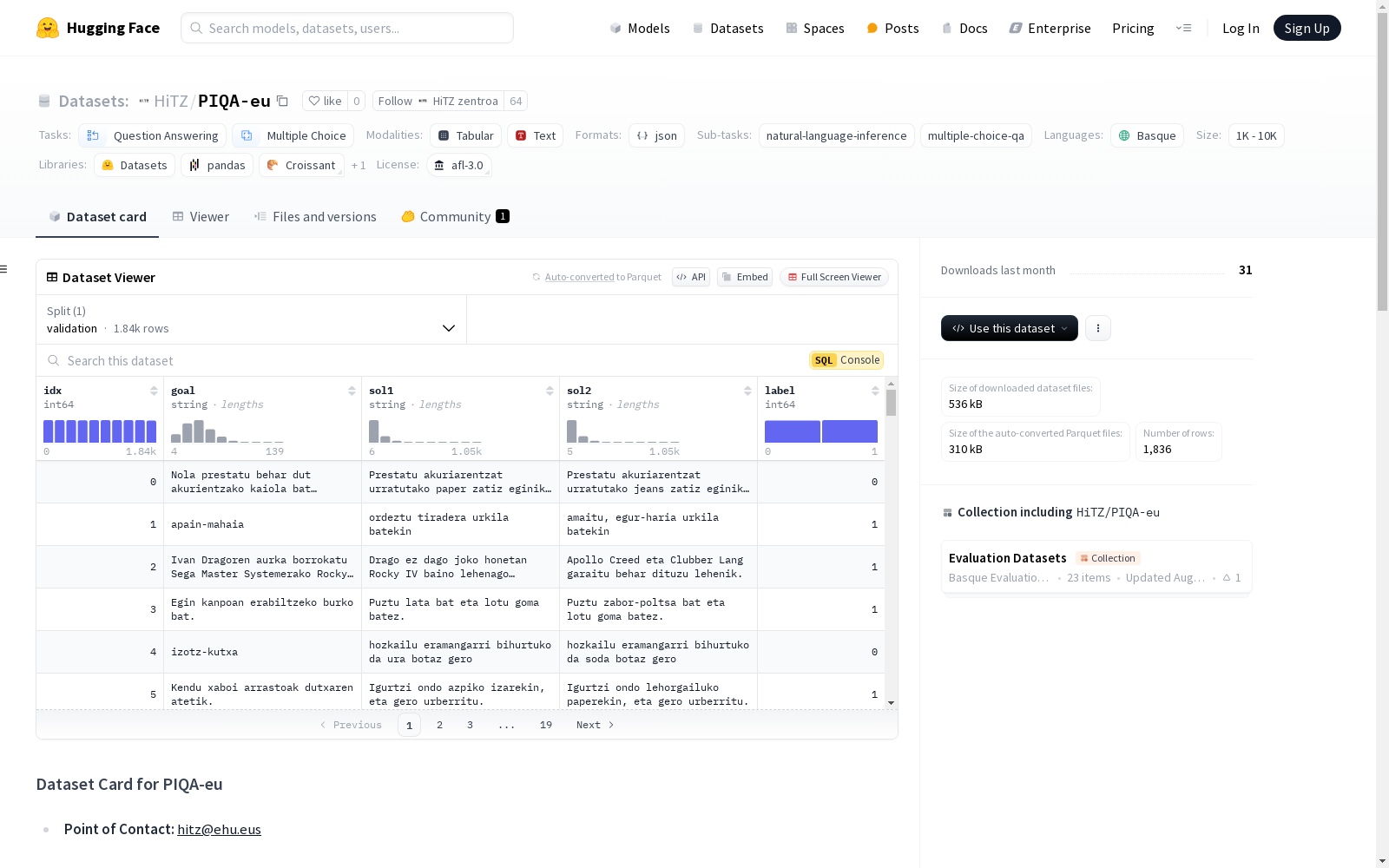Click the hitz@ehu.eus contact link
Viewport: 1389px width, 868px height.
219,829
